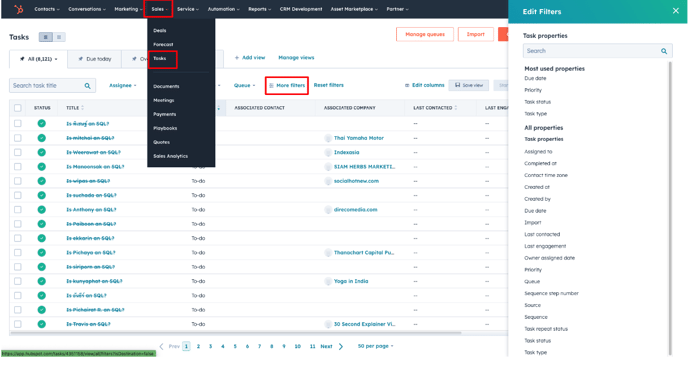Click status check icon for Is Weerawat row

[42, 152]
